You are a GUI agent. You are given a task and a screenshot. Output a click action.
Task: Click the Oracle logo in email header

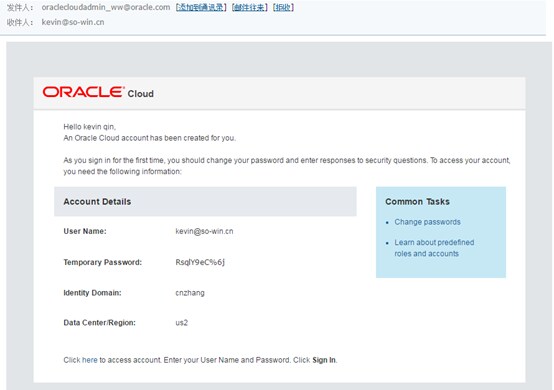click(x=83, y=92)
